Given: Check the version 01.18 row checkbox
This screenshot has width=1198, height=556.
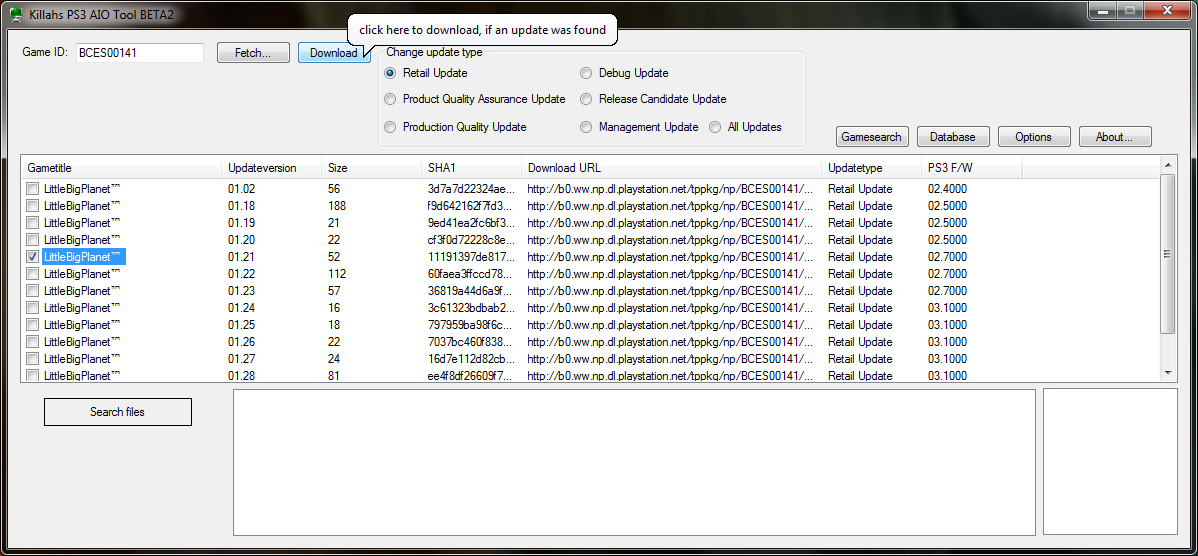Looking at the screenshot, I should (x=33, y=205).
